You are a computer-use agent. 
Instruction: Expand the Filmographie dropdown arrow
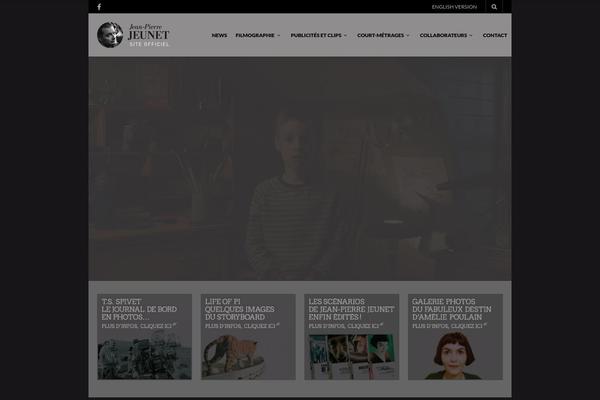click(x=279, y=36)
